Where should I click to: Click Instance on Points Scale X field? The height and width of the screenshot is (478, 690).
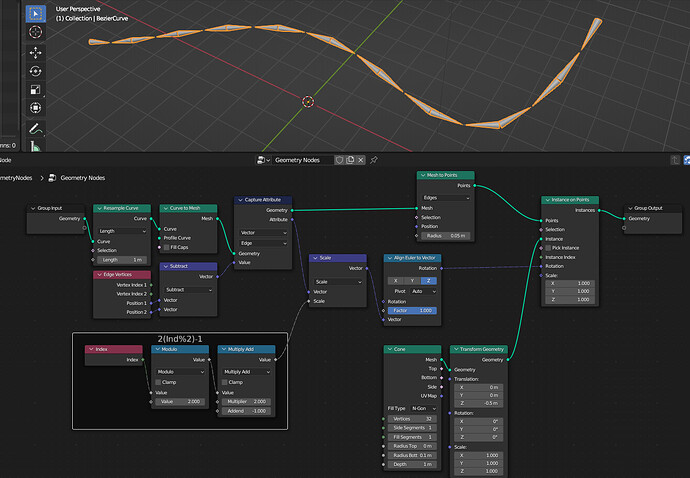click(570, 283)
